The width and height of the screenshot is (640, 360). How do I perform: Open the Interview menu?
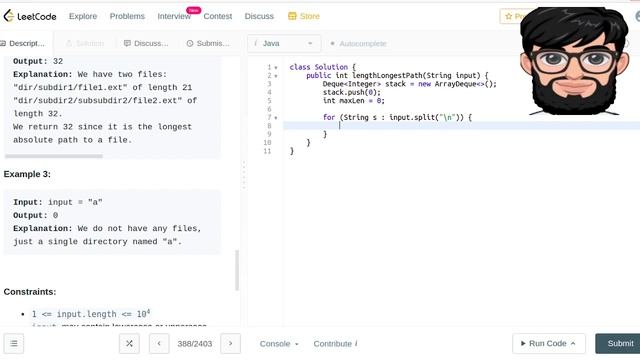click(174, 16)
